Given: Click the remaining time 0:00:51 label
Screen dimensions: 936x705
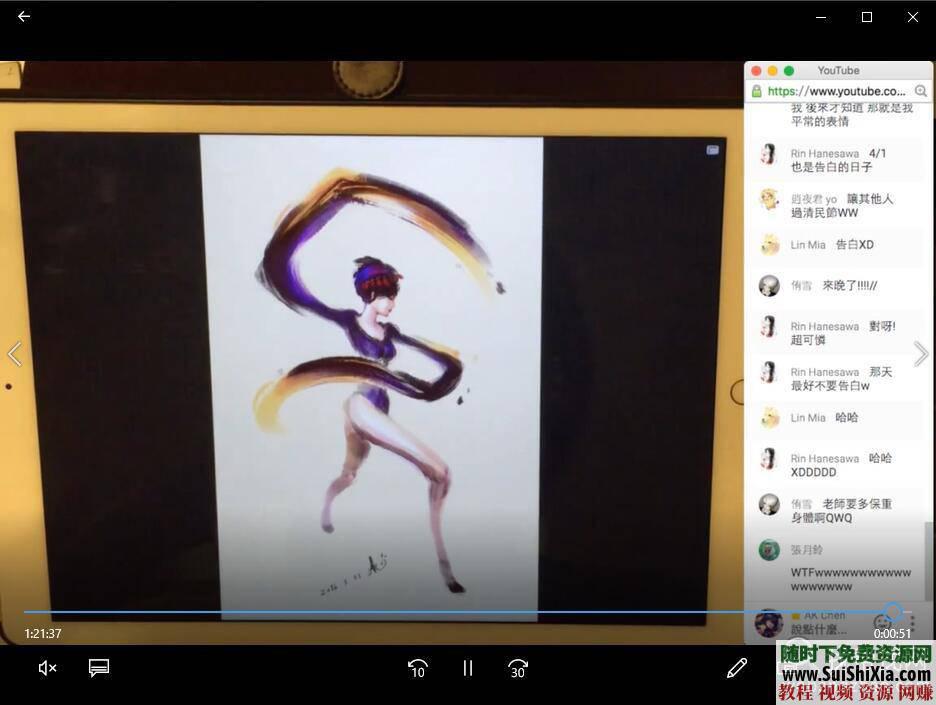Looking at the screenshot, I should tap(892, 633).
